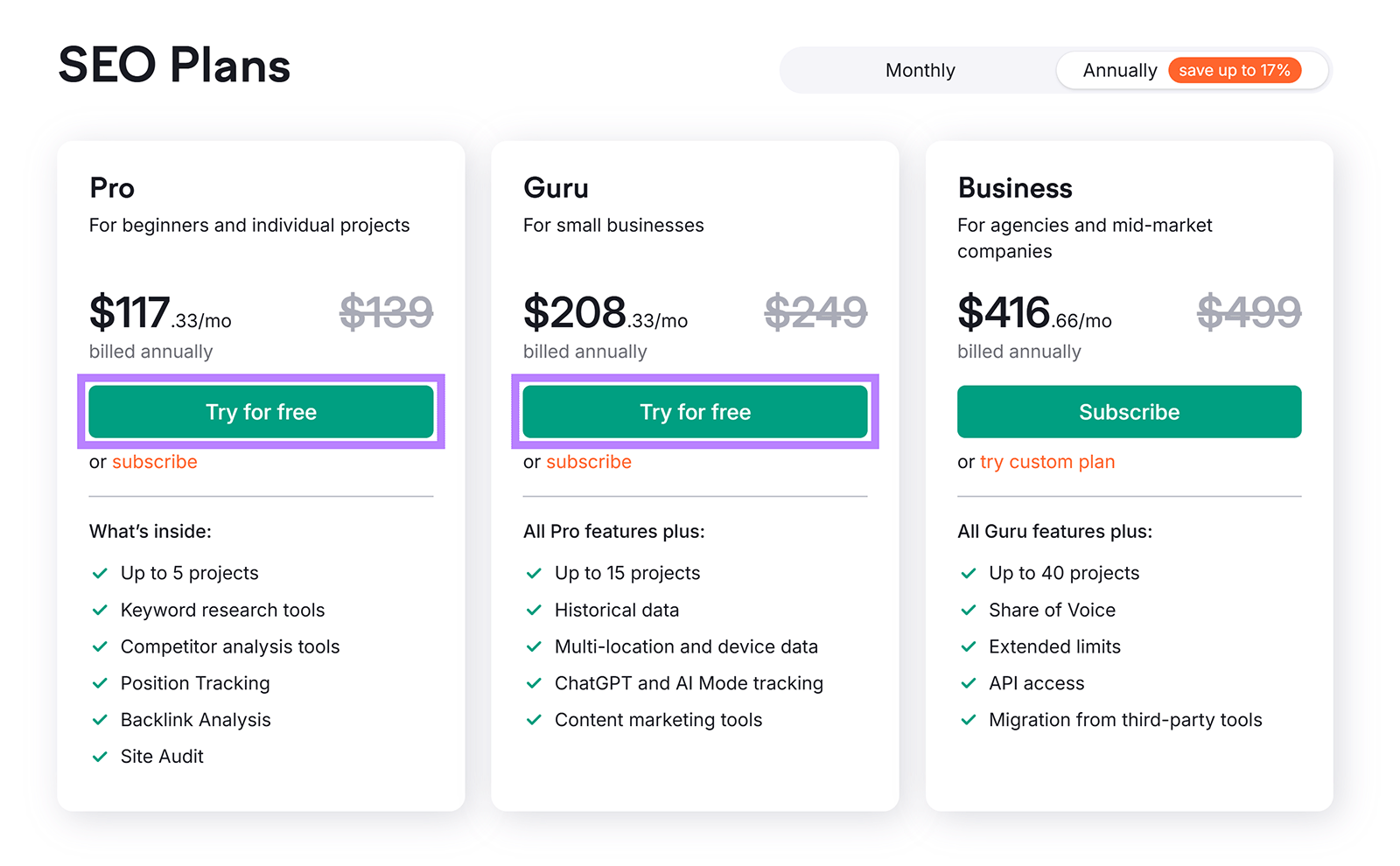This screenshot has height=866, width=1400.
Task: Try for free on the Guru plan
Action: coord(695,411)
